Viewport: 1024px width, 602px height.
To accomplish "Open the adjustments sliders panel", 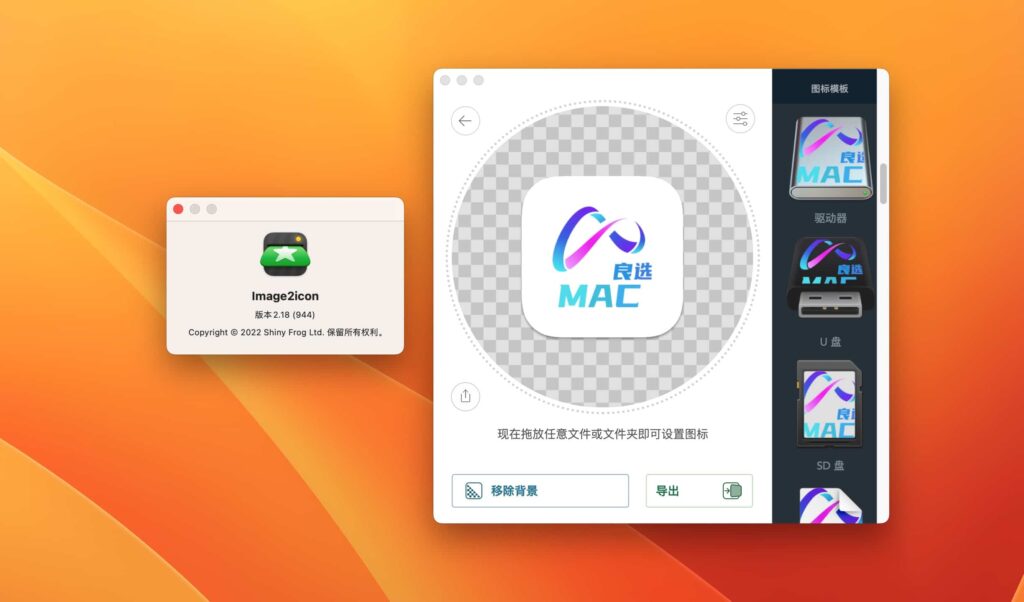I will click(x=740, y=118).
